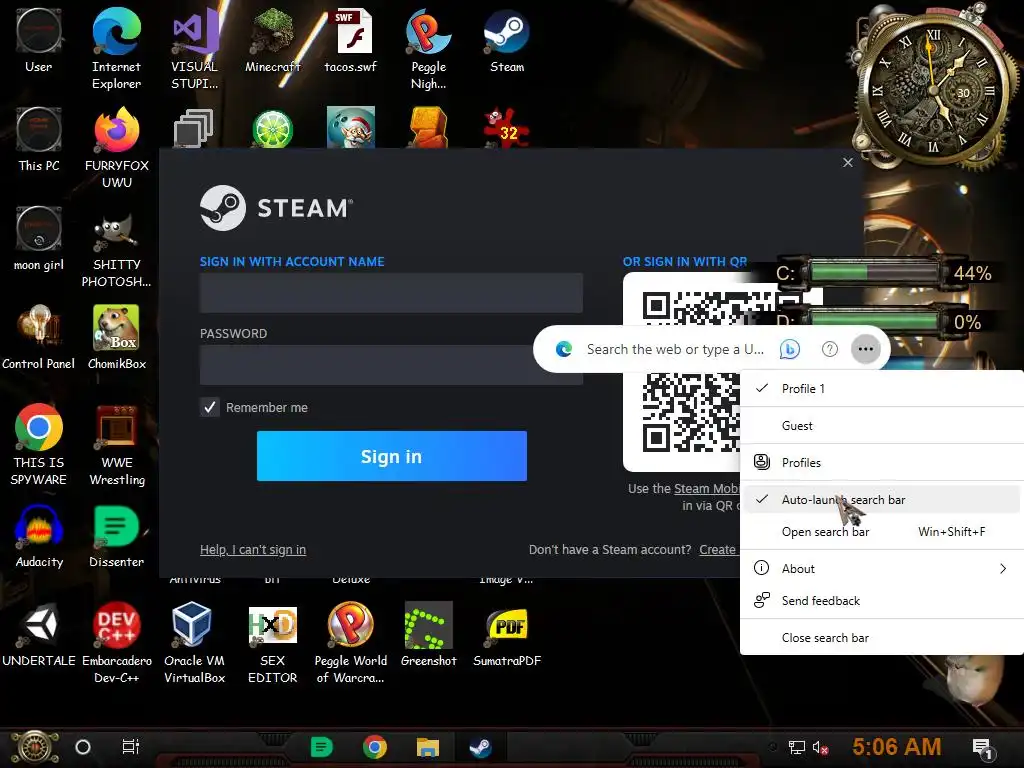Click the help question mark icon in search bar
Viewport: 1024px width, 768px height.
coord(829,349)
